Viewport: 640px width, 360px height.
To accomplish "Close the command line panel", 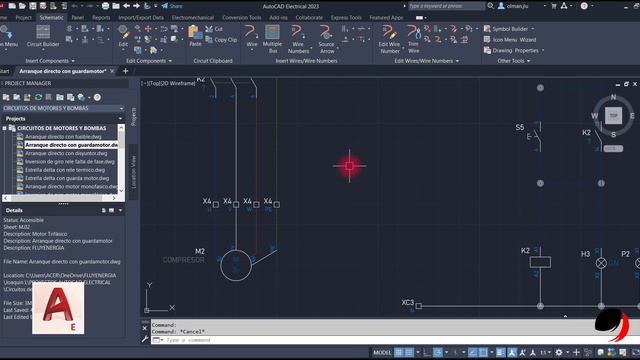I will pos(145,328).
